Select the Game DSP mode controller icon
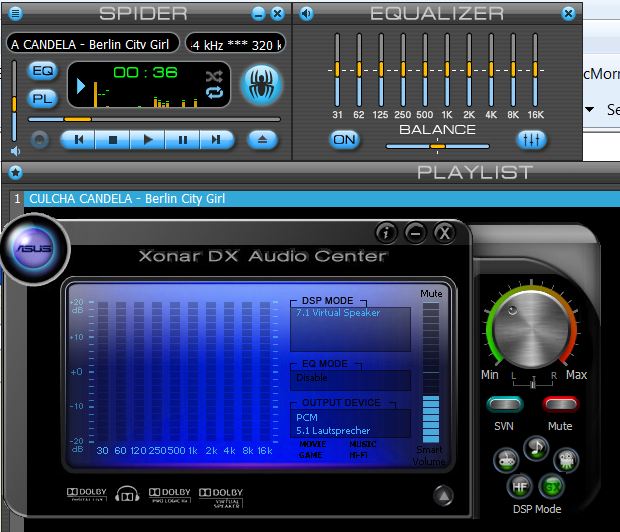 coord(506,460)
